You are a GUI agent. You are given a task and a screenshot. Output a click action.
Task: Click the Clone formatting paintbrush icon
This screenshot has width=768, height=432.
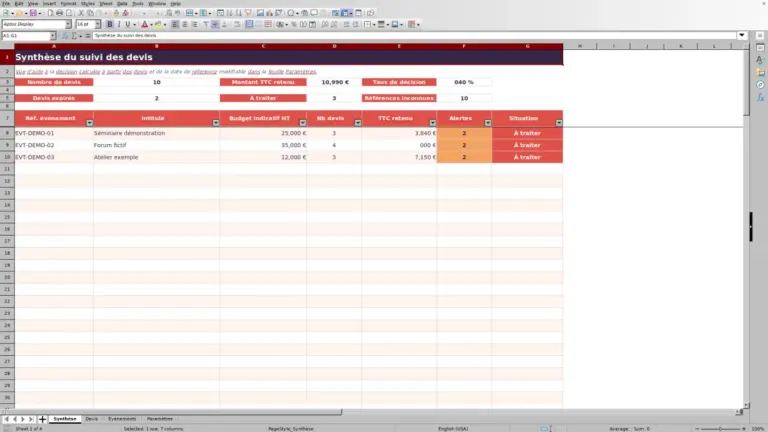coord(116,13)
